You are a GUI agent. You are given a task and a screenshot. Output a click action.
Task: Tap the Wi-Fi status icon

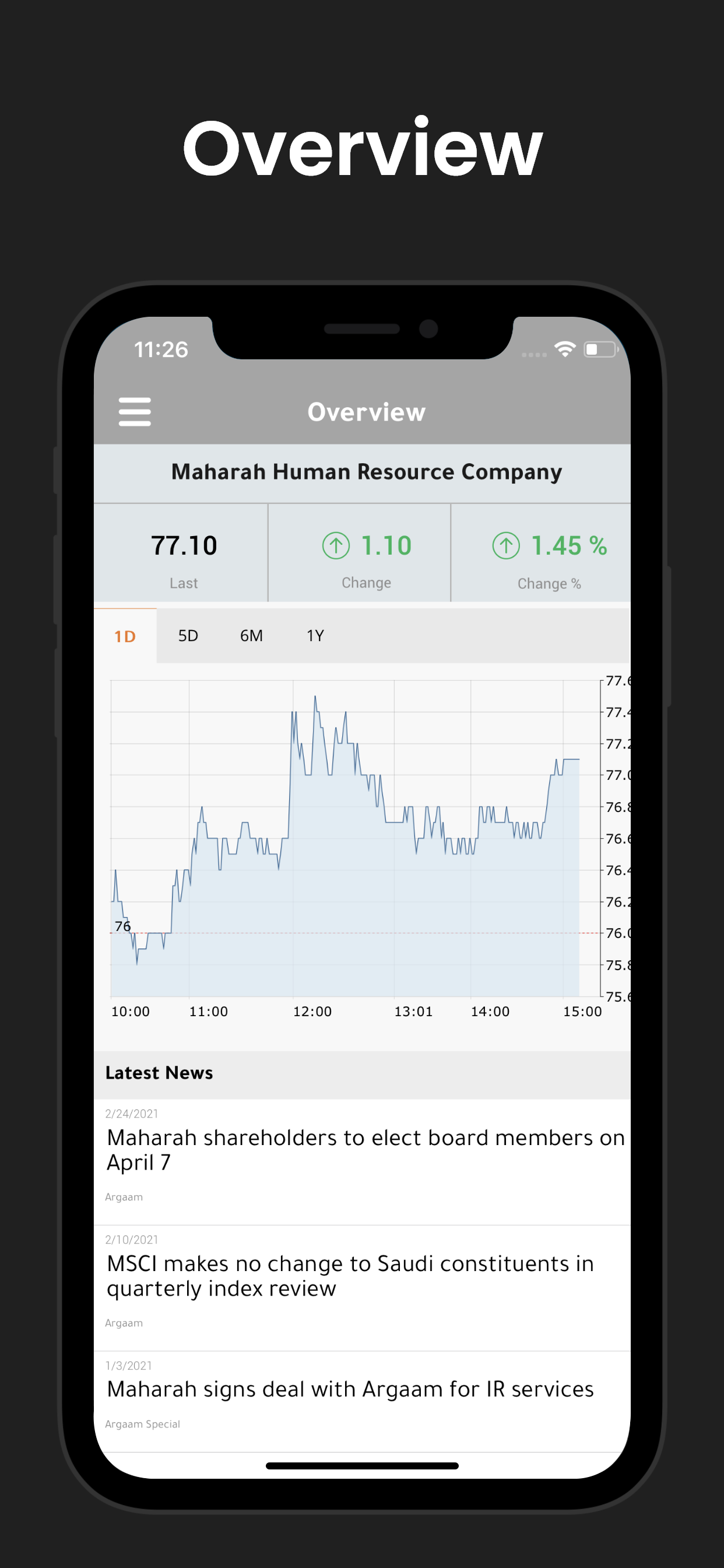[x=565, y=349]
